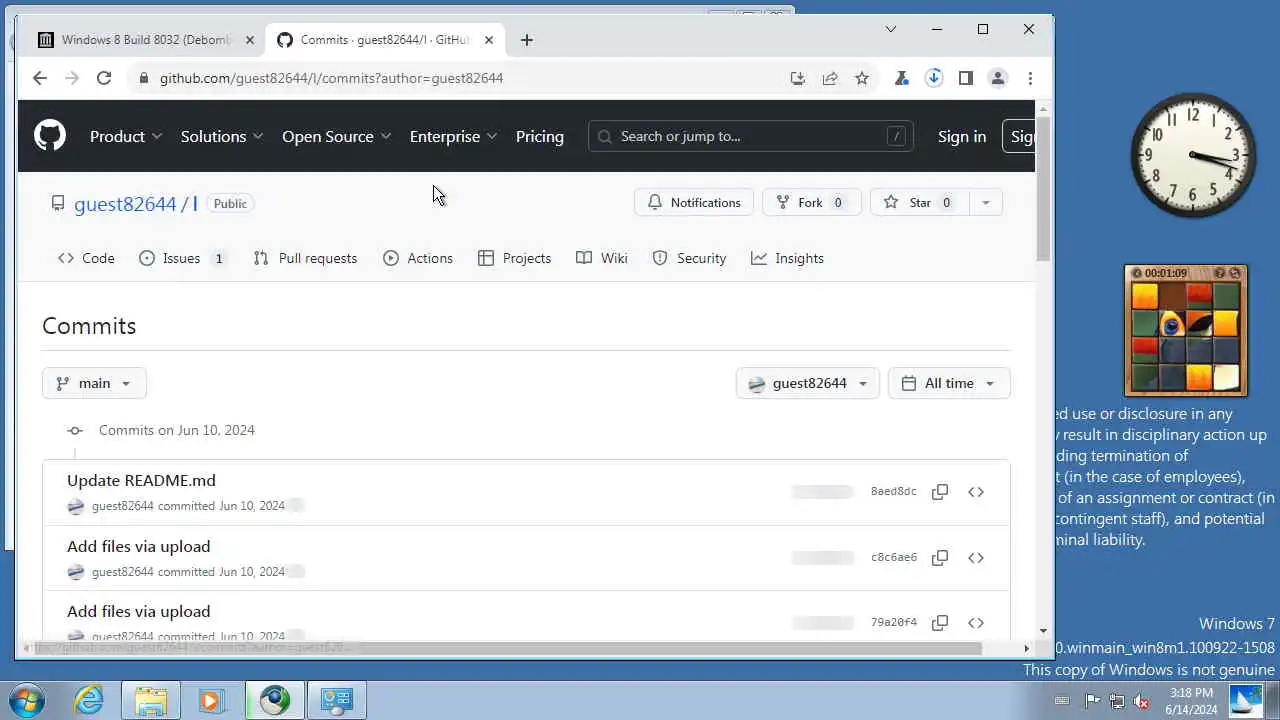Open the Actions tab
Viewport: 1280px width, 720px height.
418,258
